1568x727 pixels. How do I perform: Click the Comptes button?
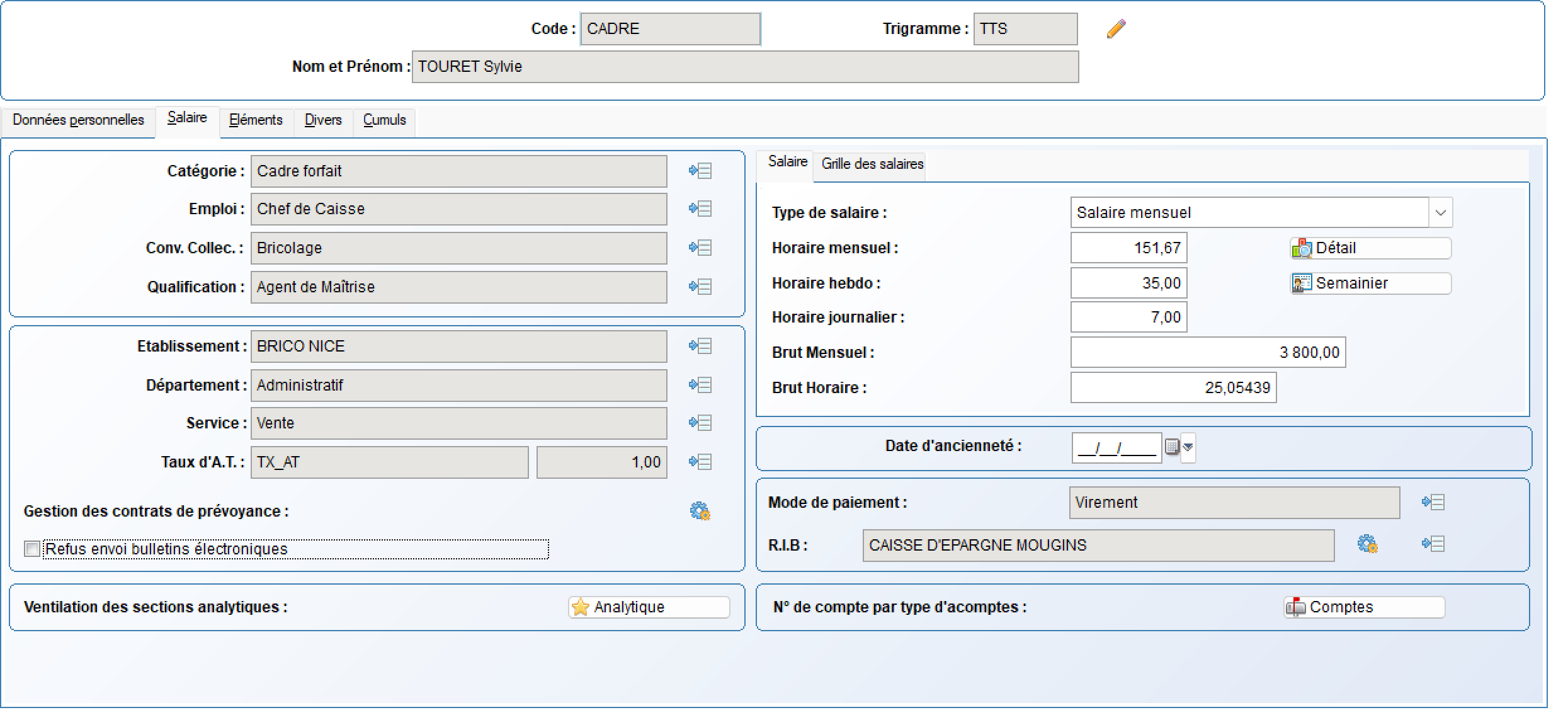coord(1364,607)
